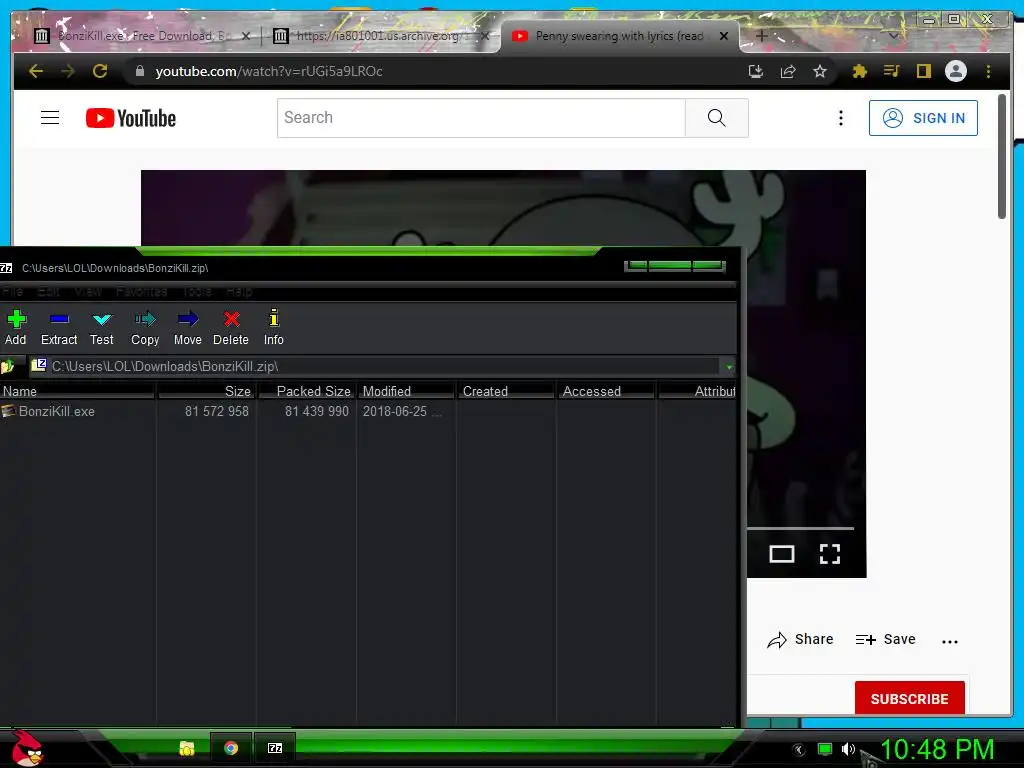Click the Chrome taskbar icon
Screen dimensions: 1024x768
coord(231,748)
